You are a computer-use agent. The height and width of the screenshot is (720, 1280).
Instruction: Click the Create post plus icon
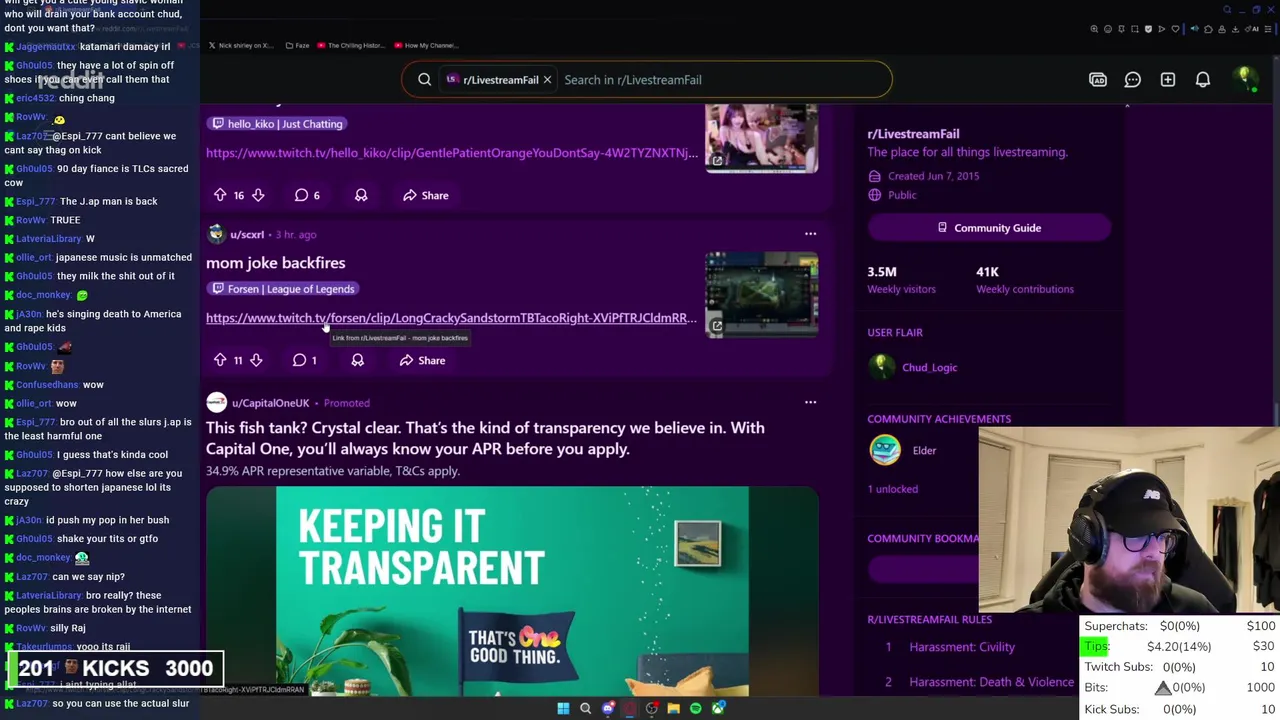(x=1168, y=80)
